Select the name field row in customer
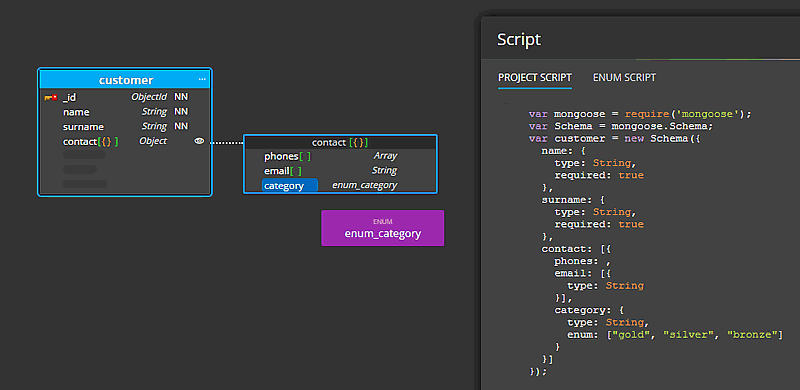800x390 pixels. (125, 112)
